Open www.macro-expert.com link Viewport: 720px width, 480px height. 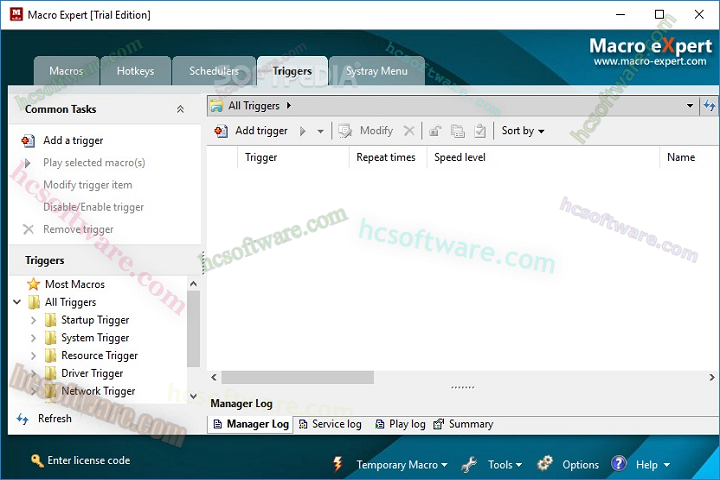pos(650,62)
